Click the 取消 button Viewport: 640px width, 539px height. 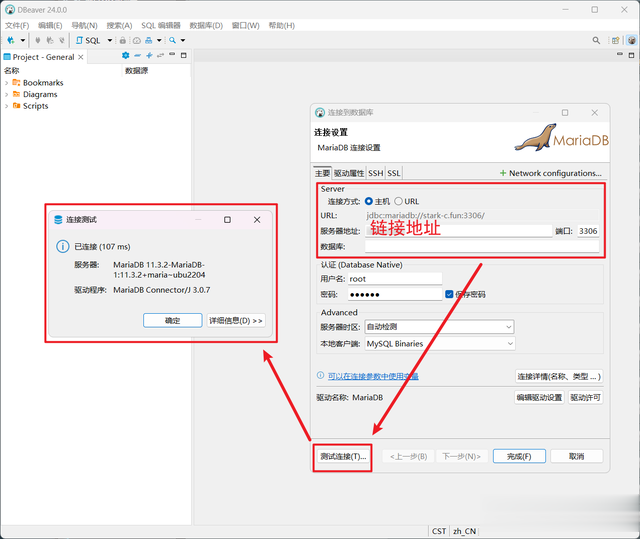coord(576,456)
